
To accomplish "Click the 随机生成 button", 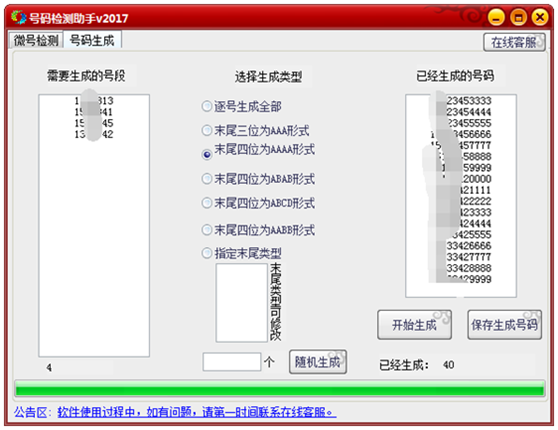I will click(x=318, y=362).
